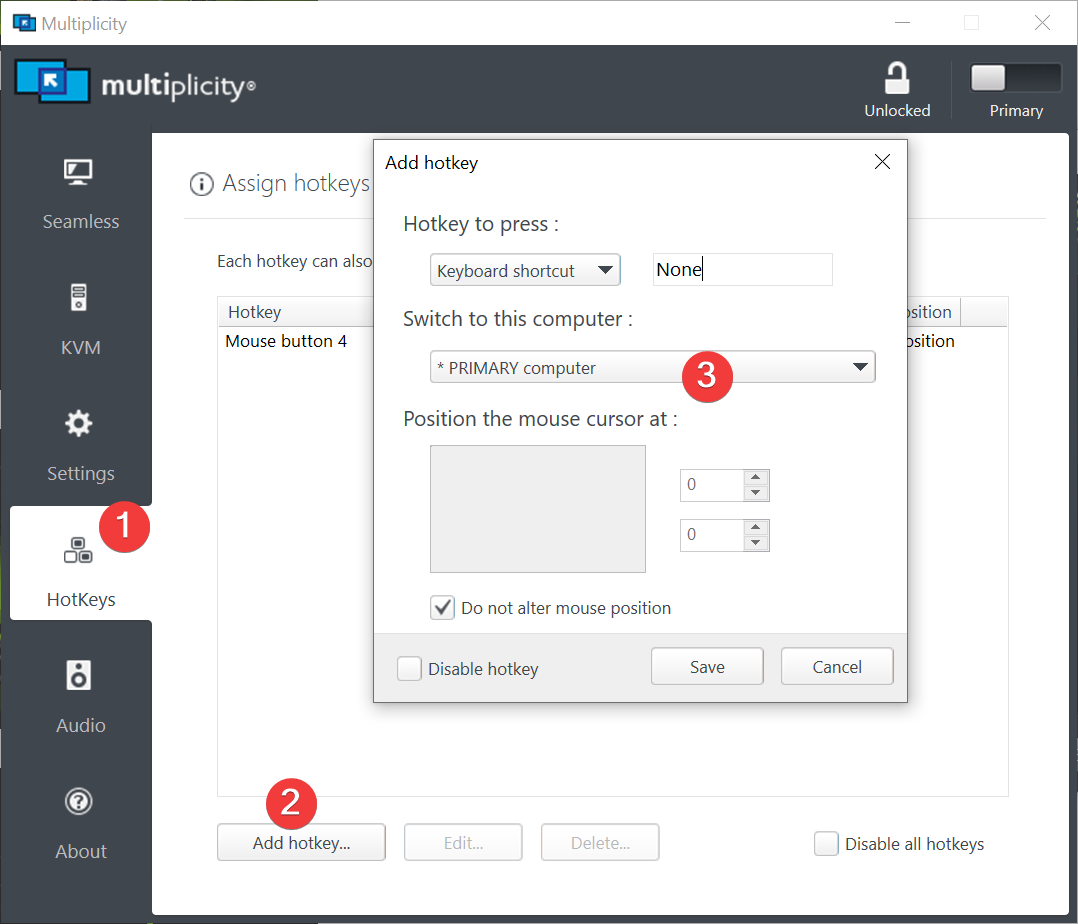Click the first cursor position number field

click(x=712, y=485)
